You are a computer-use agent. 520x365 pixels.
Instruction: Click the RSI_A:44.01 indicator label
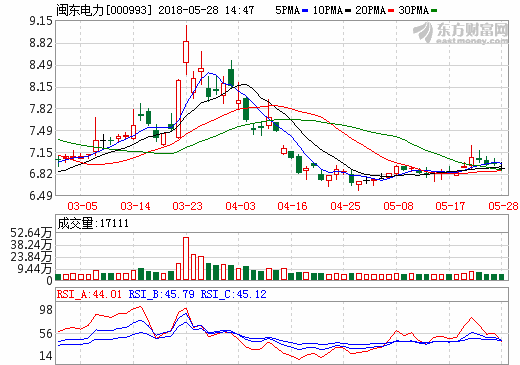tap(89, 294)
